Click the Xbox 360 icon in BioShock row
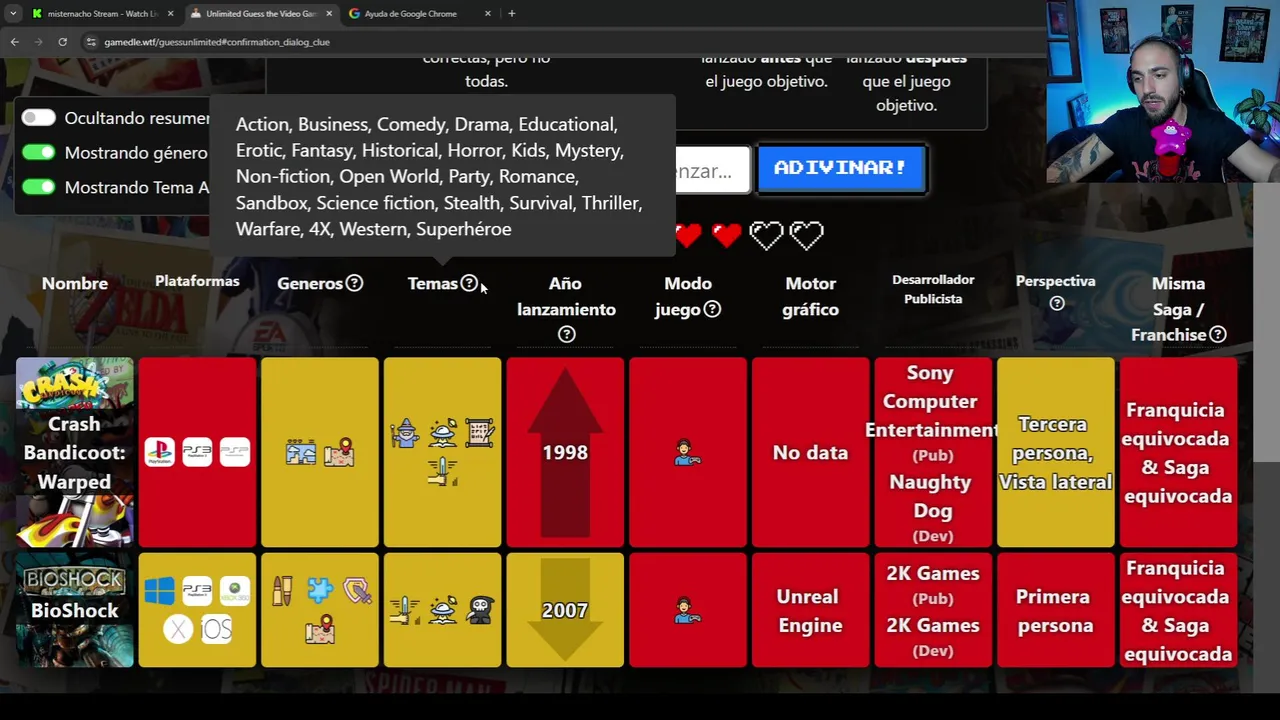The image size is (1280, 720). [x=235, y=591]
